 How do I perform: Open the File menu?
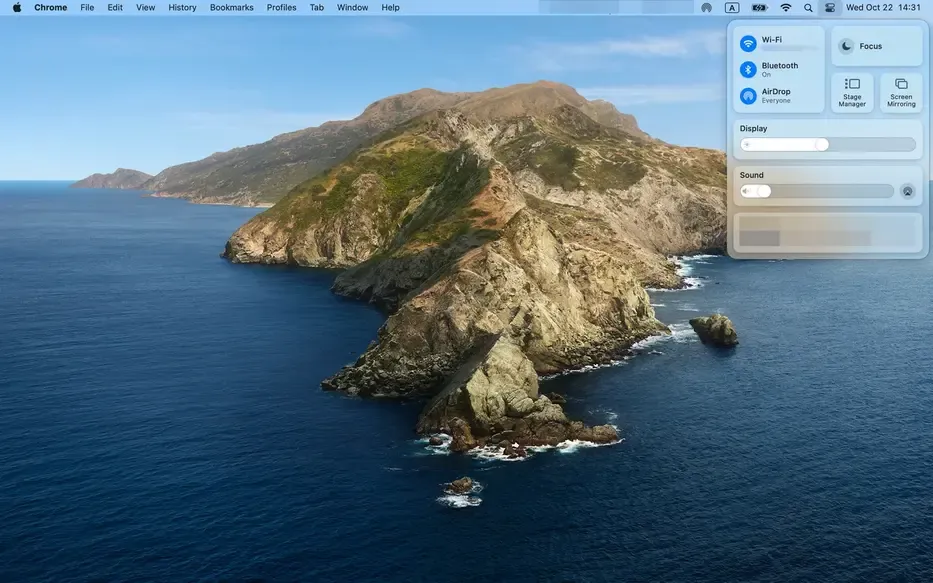[x=87, y=8]
